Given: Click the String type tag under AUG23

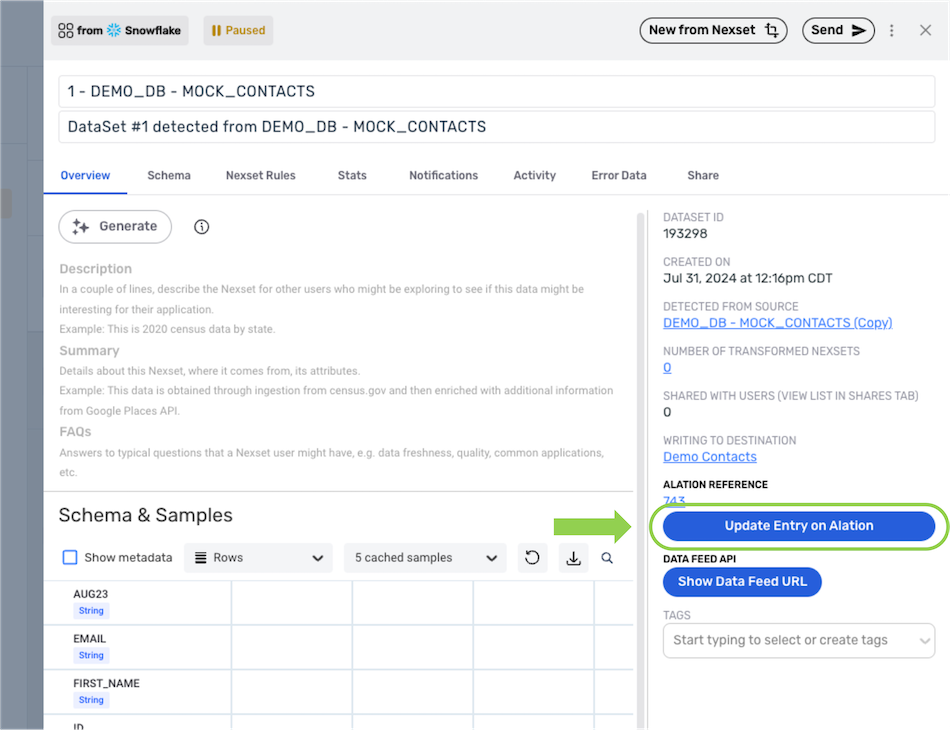Looking at the screenshot, I should (91, 611).
